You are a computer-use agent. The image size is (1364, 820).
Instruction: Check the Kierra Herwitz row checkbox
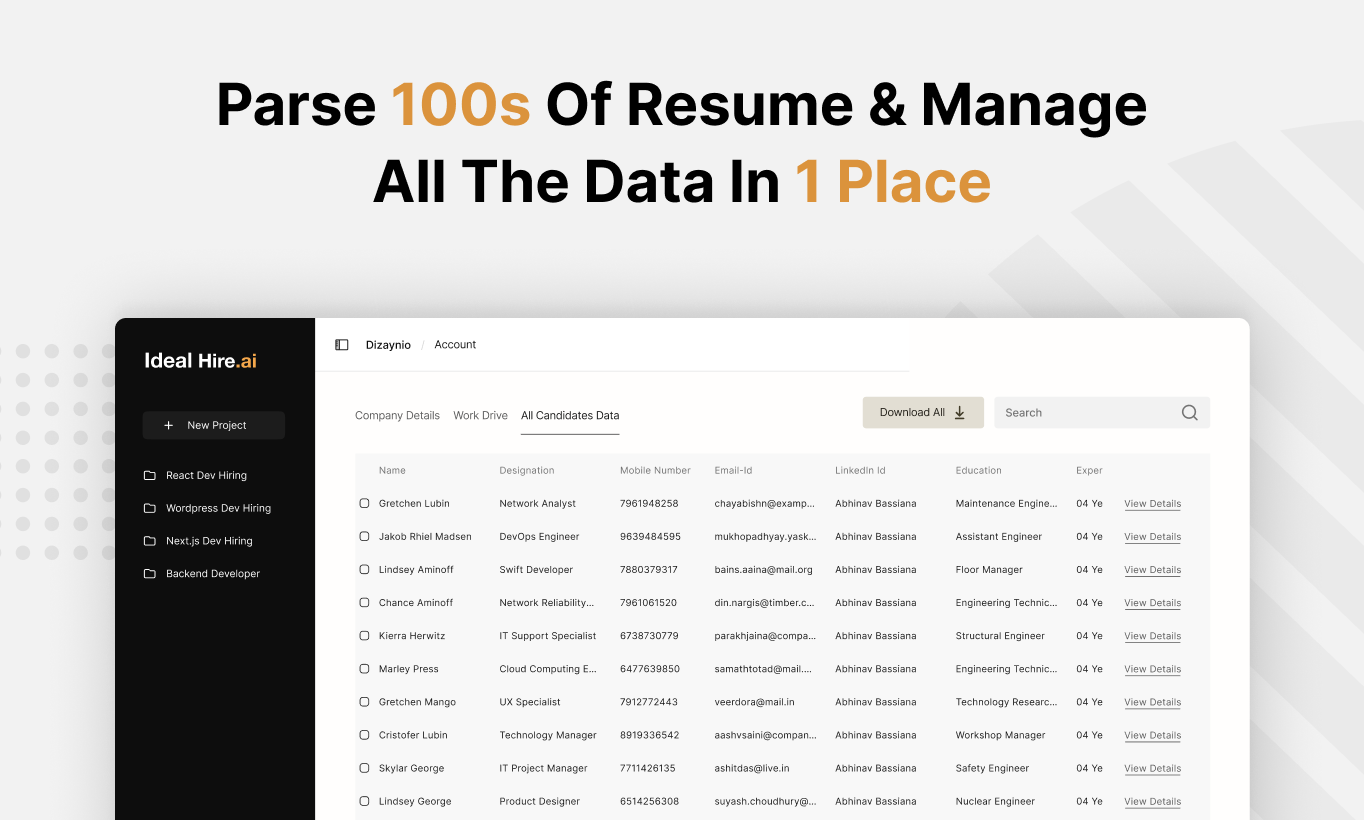364,636
